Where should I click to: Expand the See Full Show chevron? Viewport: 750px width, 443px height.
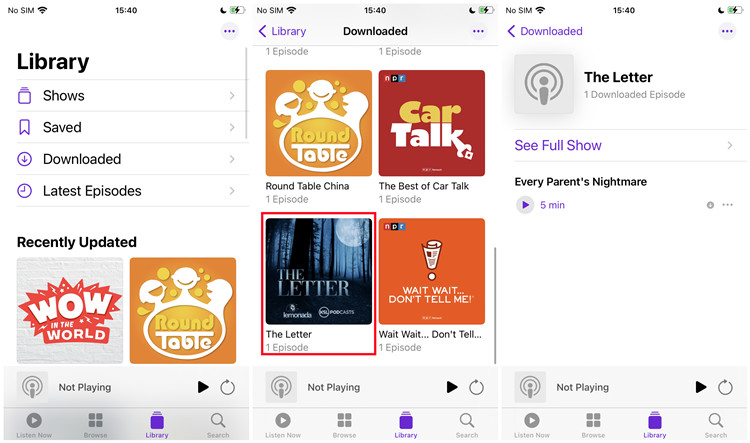point(730,145)
